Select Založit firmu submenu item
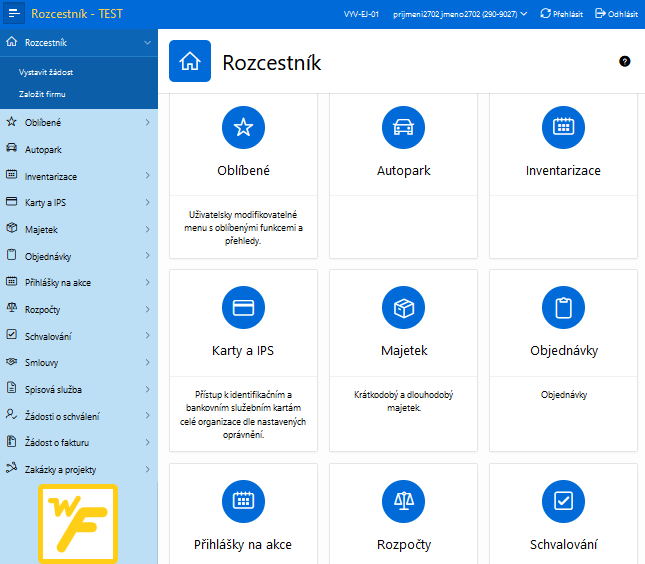This screenshot has width=645, height=564. (42, 94)
